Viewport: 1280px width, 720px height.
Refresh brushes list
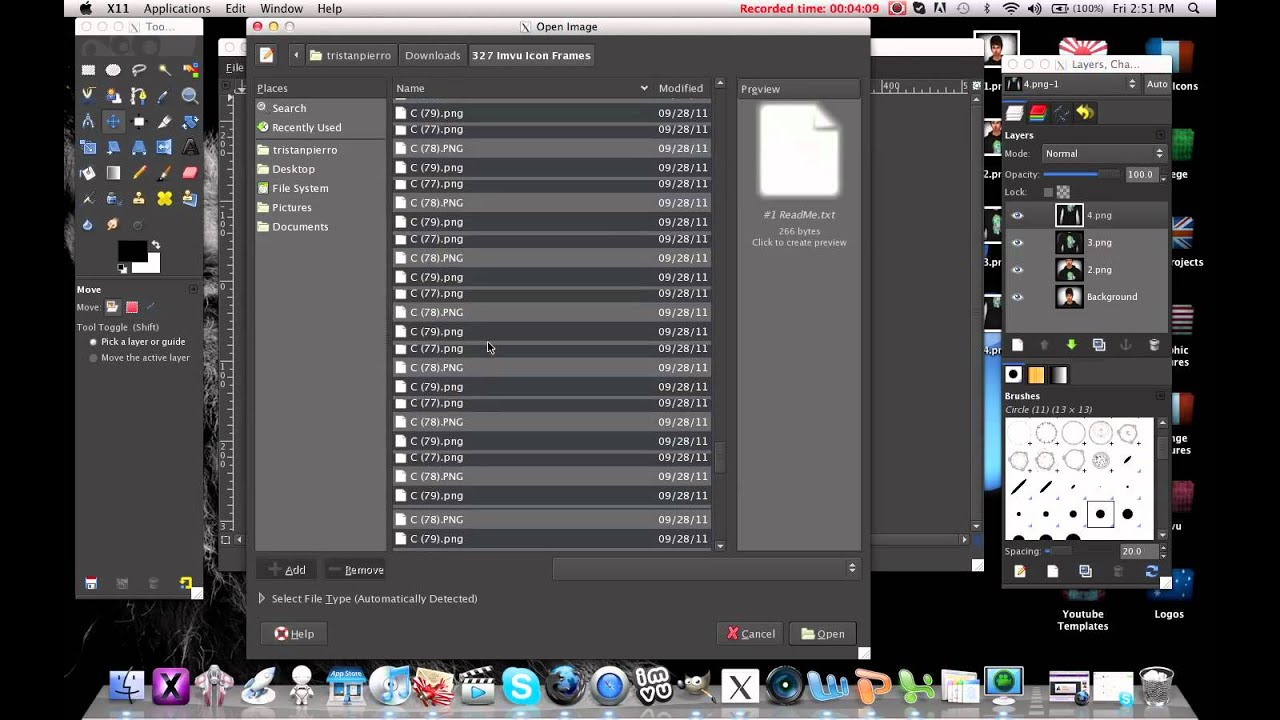pyautogui.click(x=1151, y=571)
